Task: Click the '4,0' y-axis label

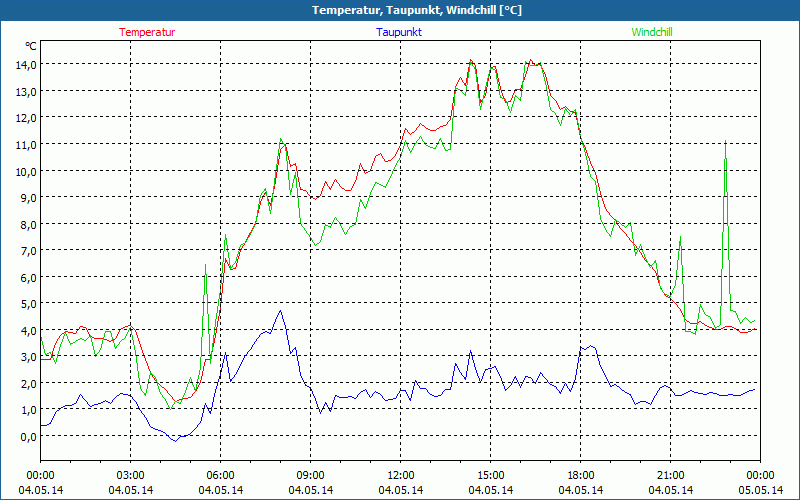Action: (28, 330)
